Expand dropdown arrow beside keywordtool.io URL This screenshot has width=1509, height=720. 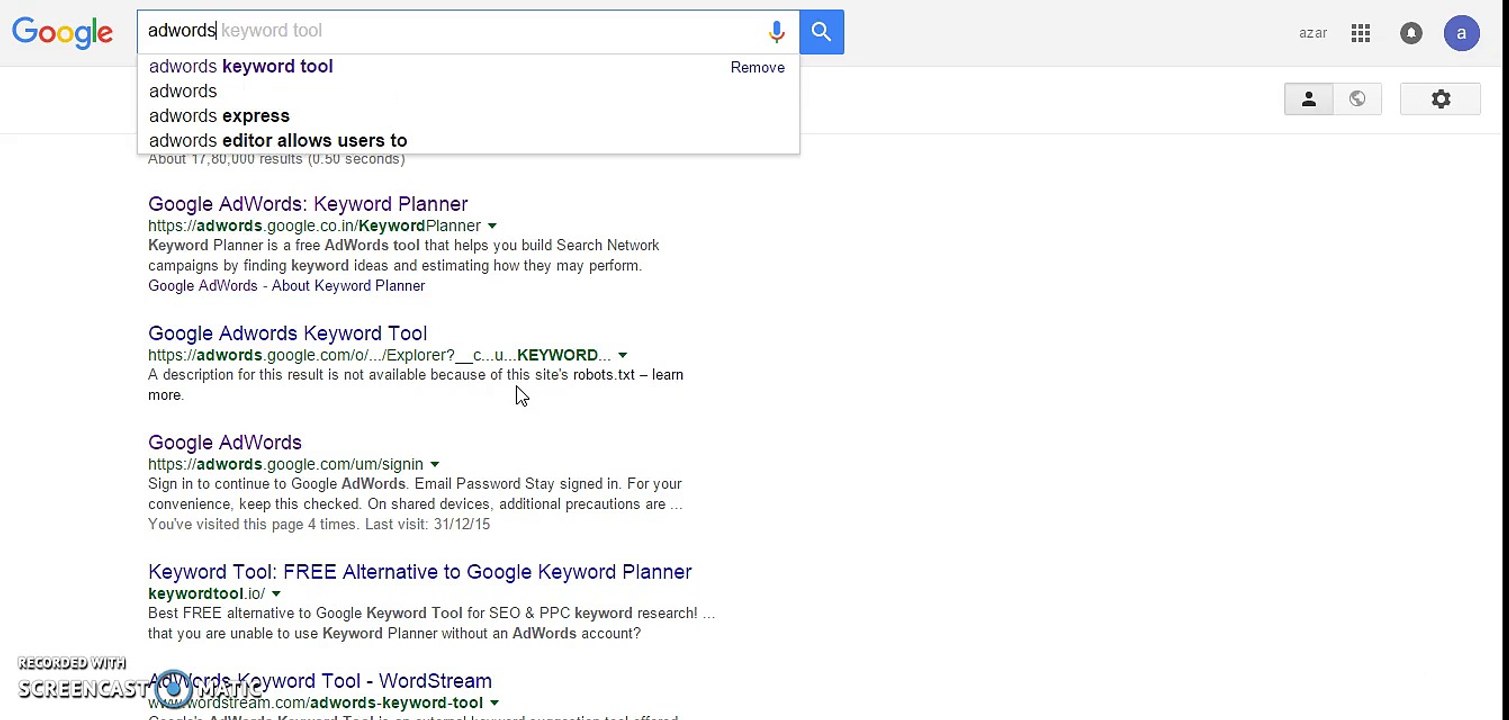[276, 594]
